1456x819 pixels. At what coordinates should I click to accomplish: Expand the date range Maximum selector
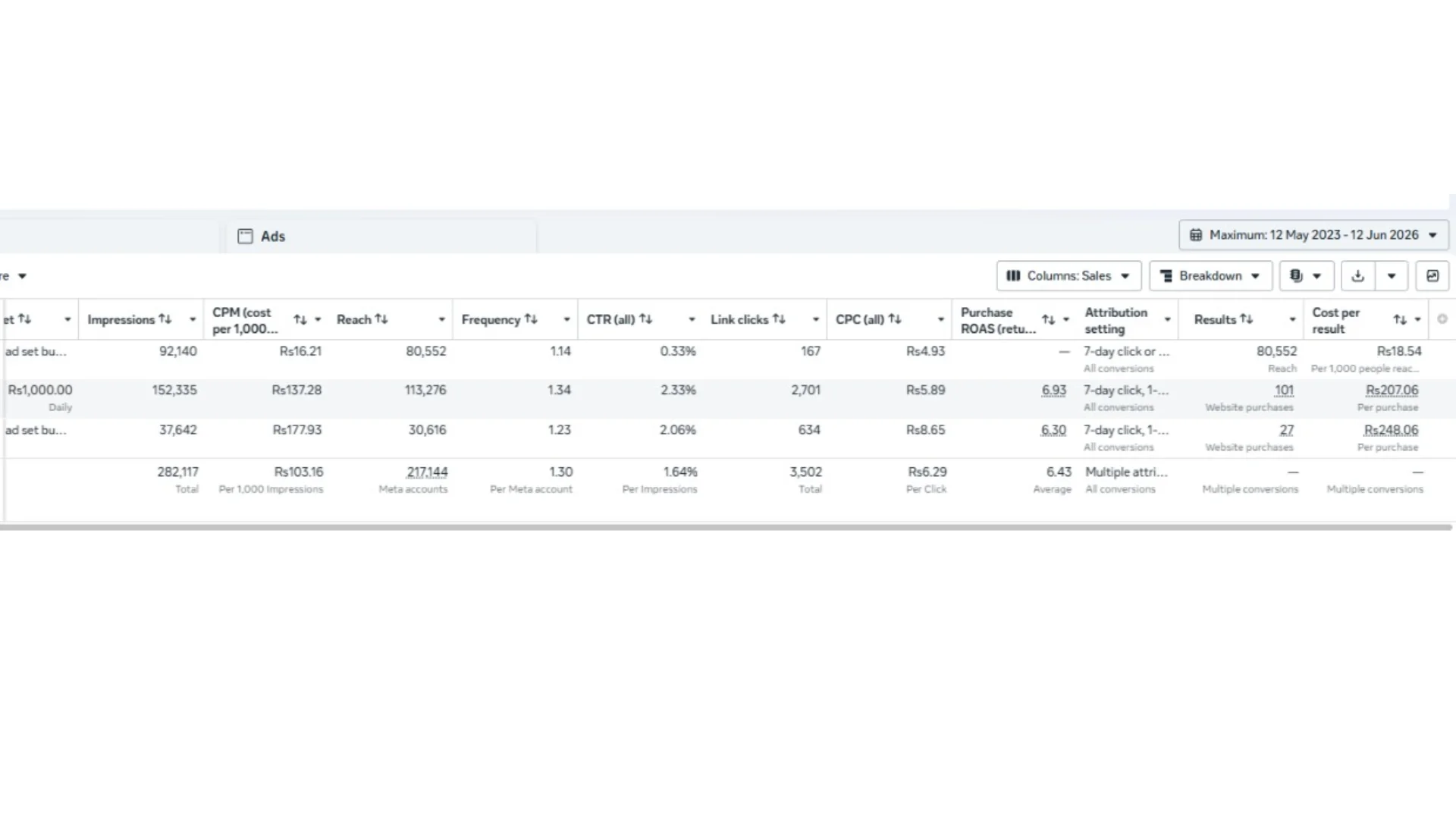[1313, 235]
